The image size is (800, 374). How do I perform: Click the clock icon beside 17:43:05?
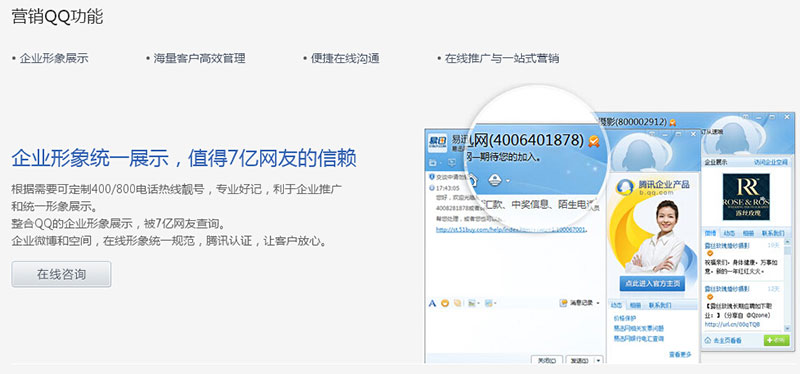pyautogui.click(x=432, y=188)
